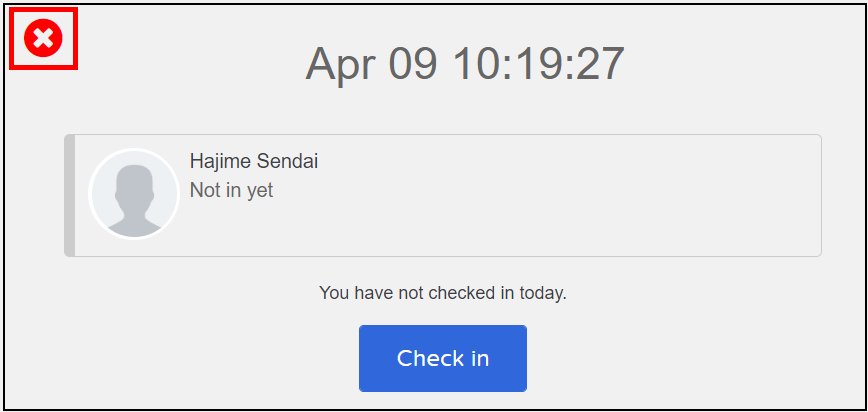Click the 10:19:27 clock time display
Screen dimensions: 868x412
point(539,64)
